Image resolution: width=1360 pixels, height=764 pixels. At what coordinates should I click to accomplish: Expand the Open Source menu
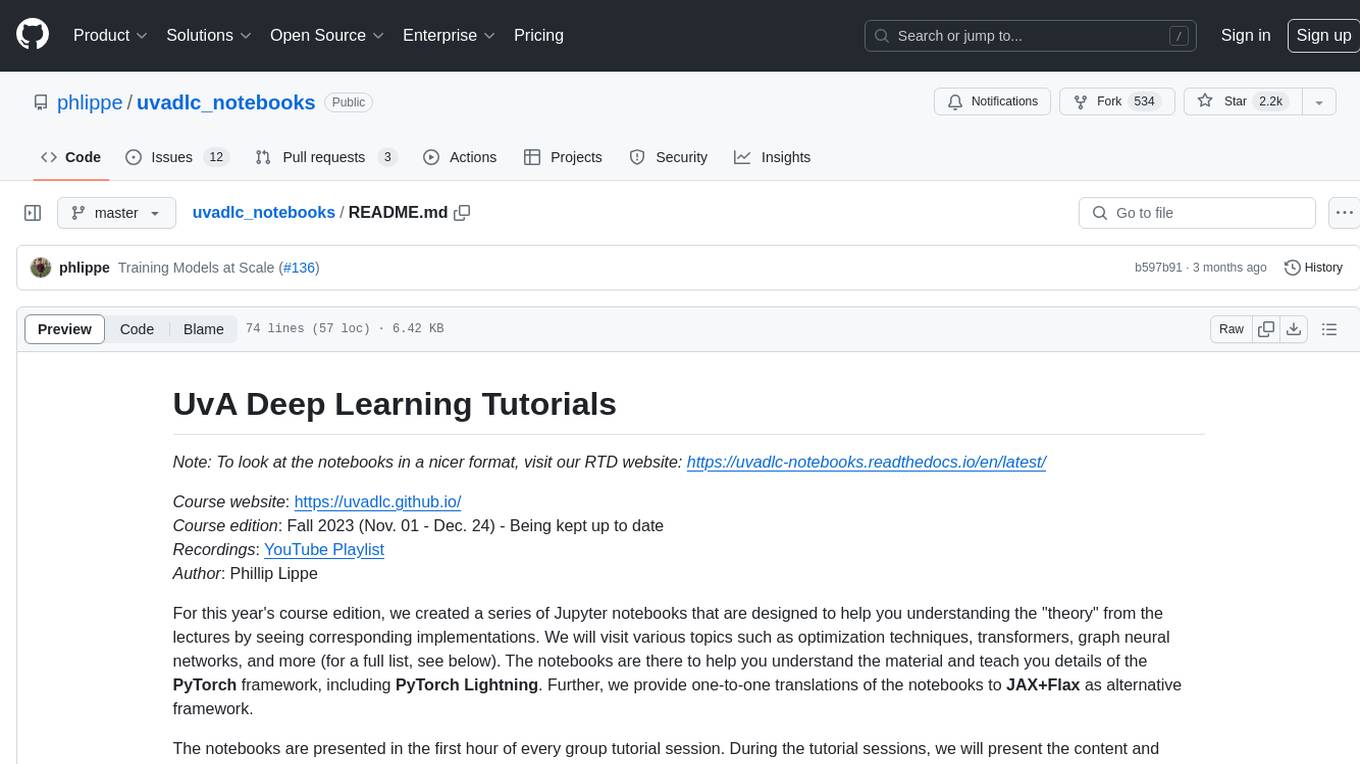click(x=327, y=35)
